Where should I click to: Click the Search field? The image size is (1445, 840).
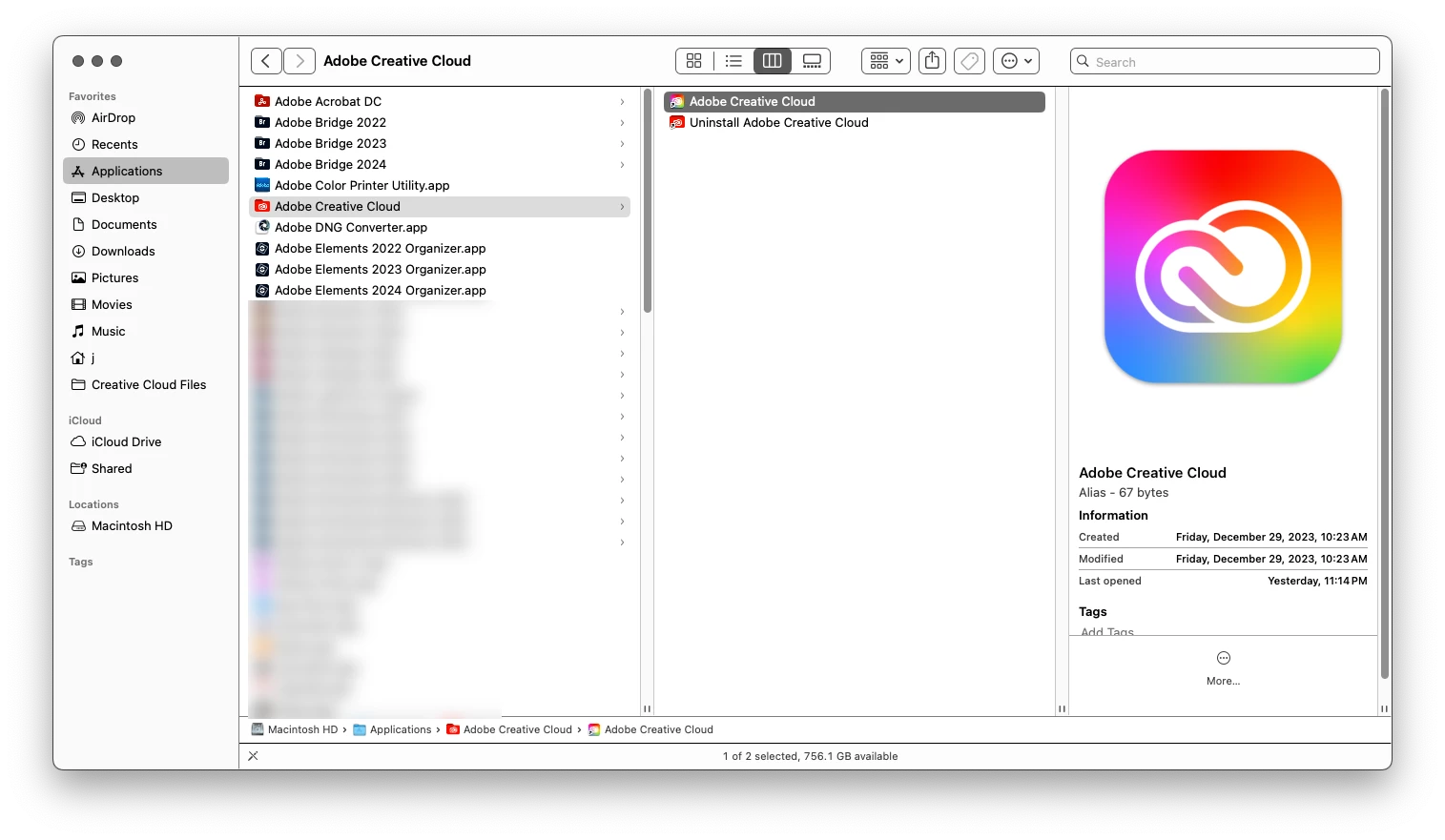pyautogui.click(x=1225, y=62)
